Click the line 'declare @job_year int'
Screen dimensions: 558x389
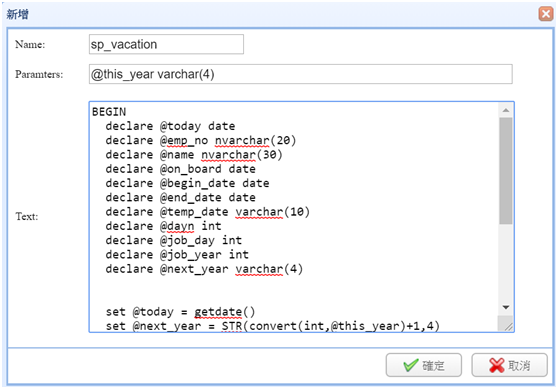177,254
